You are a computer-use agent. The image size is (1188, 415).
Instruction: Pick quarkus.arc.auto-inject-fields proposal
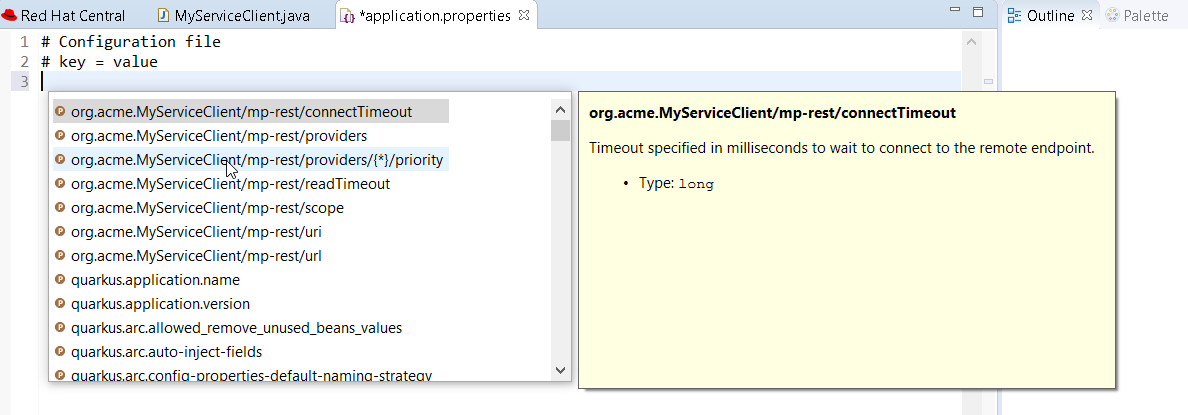(251, 352)
